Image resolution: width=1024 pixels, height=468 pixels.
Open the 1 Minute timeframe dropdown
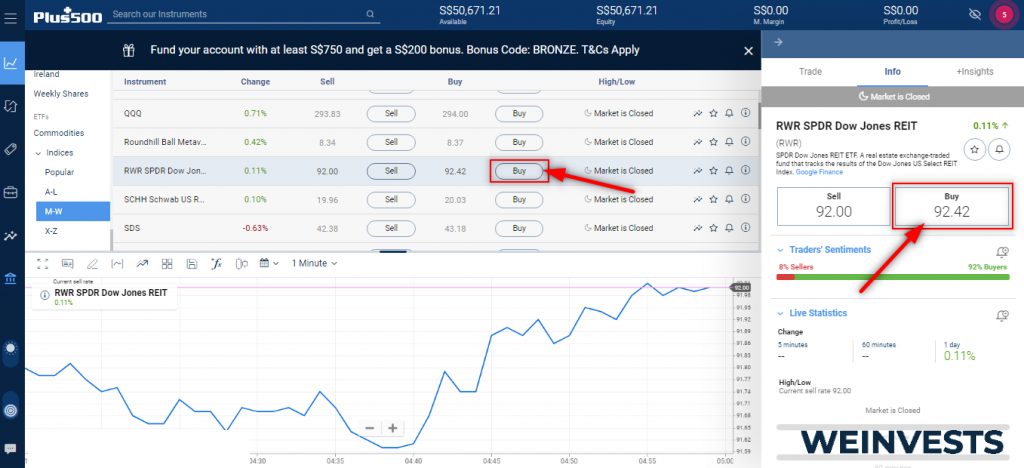coord(314,264)
